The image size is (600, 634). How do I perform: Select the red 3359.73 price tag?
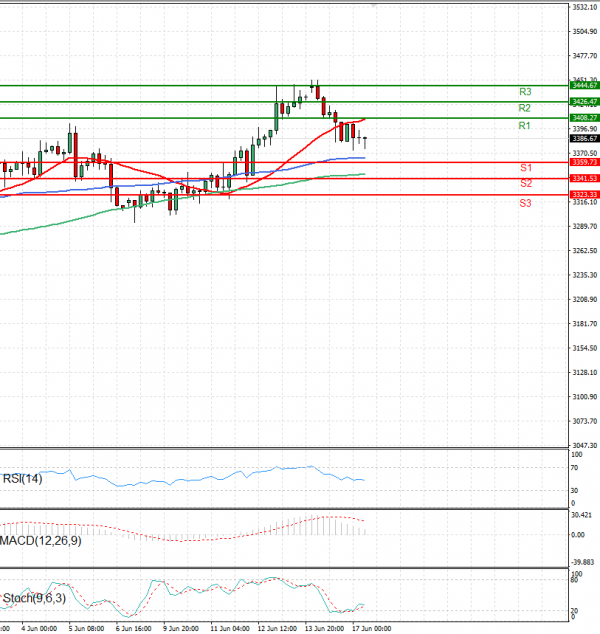point(585,162)
